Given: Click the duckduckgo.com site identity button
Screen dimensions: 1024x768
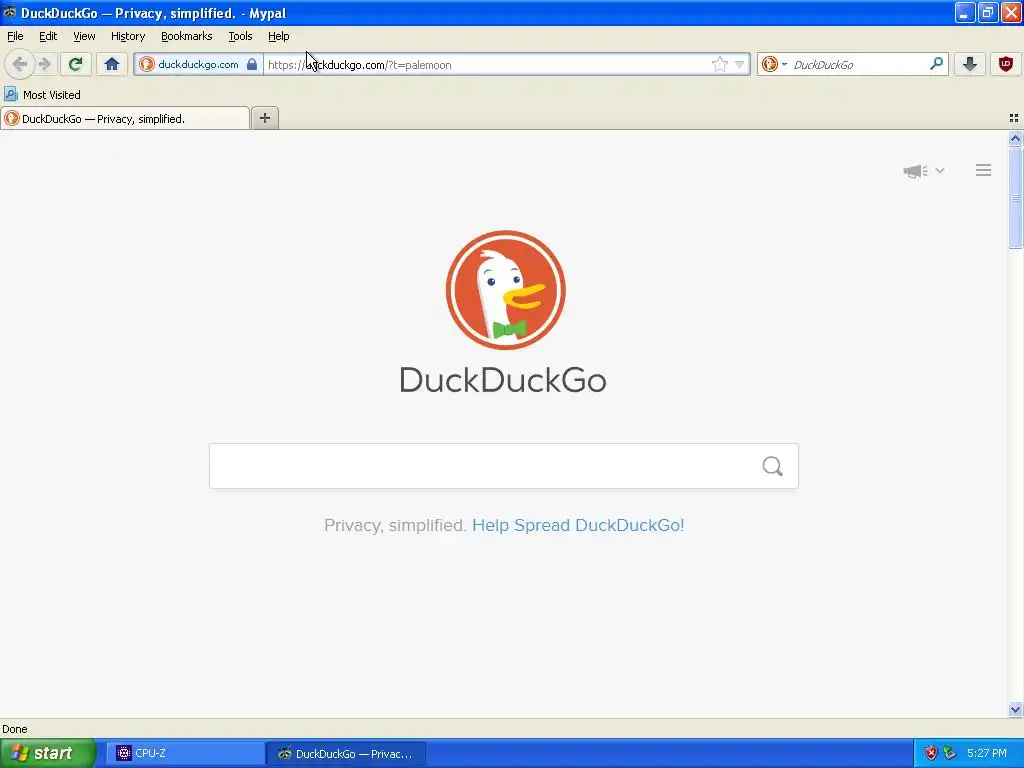Looking at the screenshot, I should (198, 64).
